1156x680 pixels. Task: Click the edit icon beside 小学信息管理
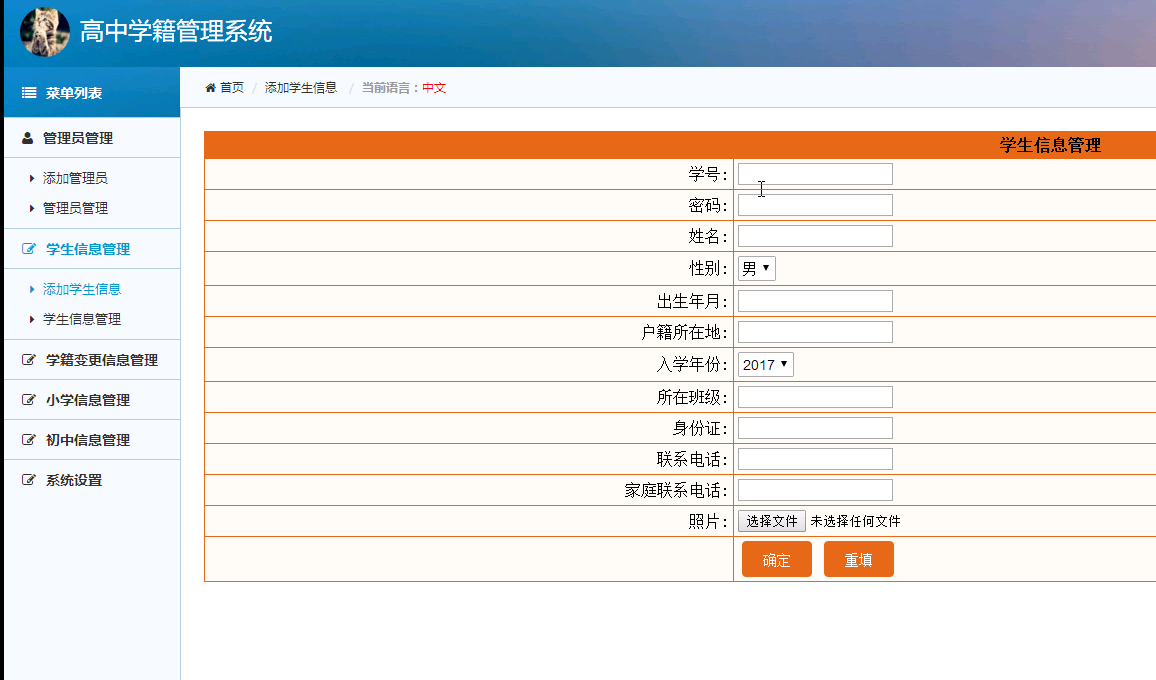point(29,400)
